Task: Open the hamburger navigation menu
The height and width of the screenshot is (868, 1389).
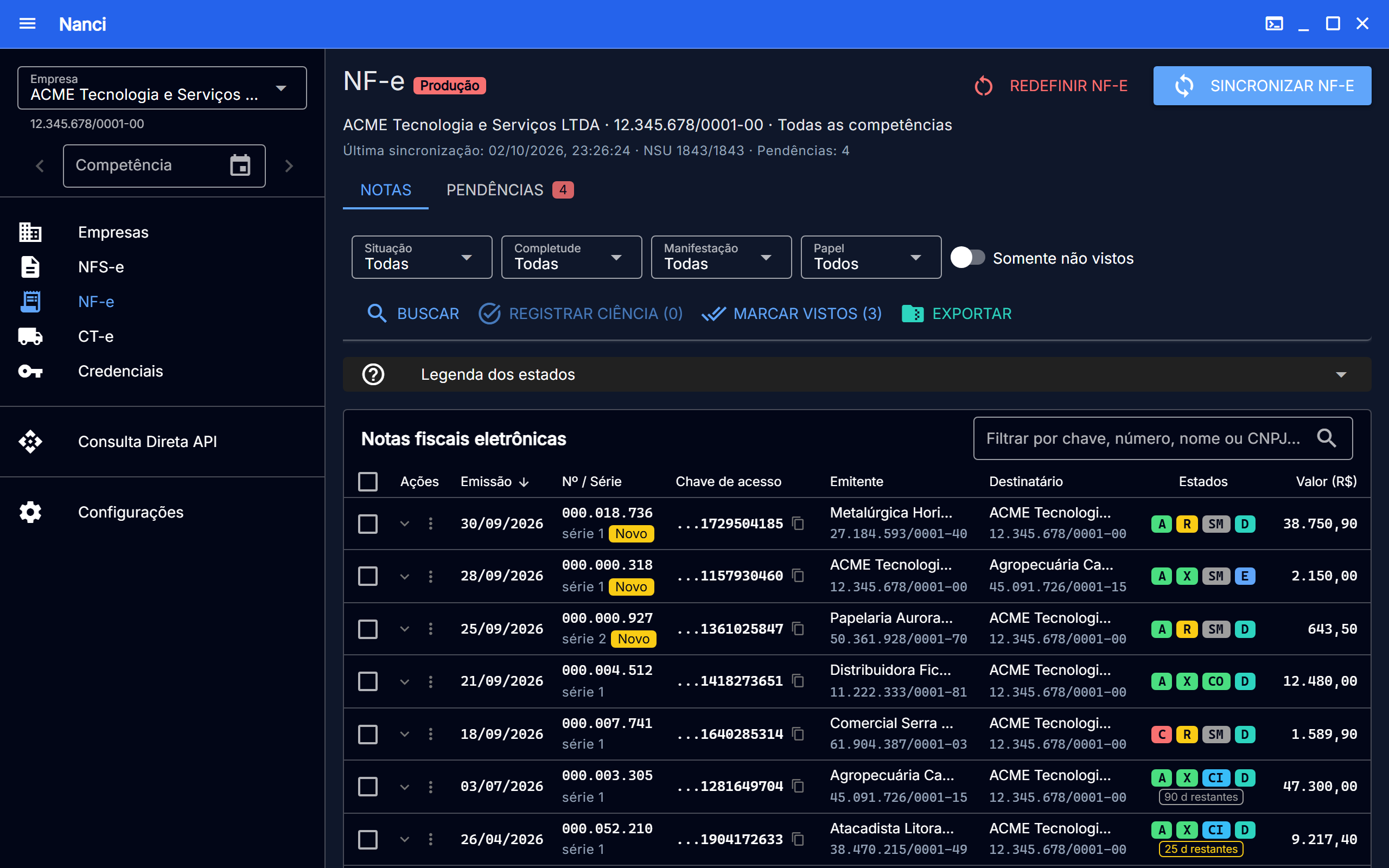Action: tap(27, 23)
